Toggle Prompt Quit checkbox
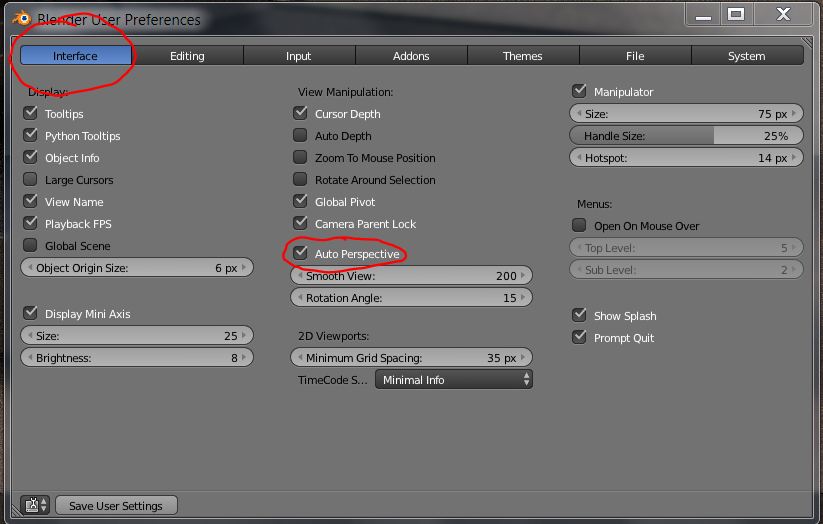The width and height of the screenshot is (823, 524). (579, 338)
